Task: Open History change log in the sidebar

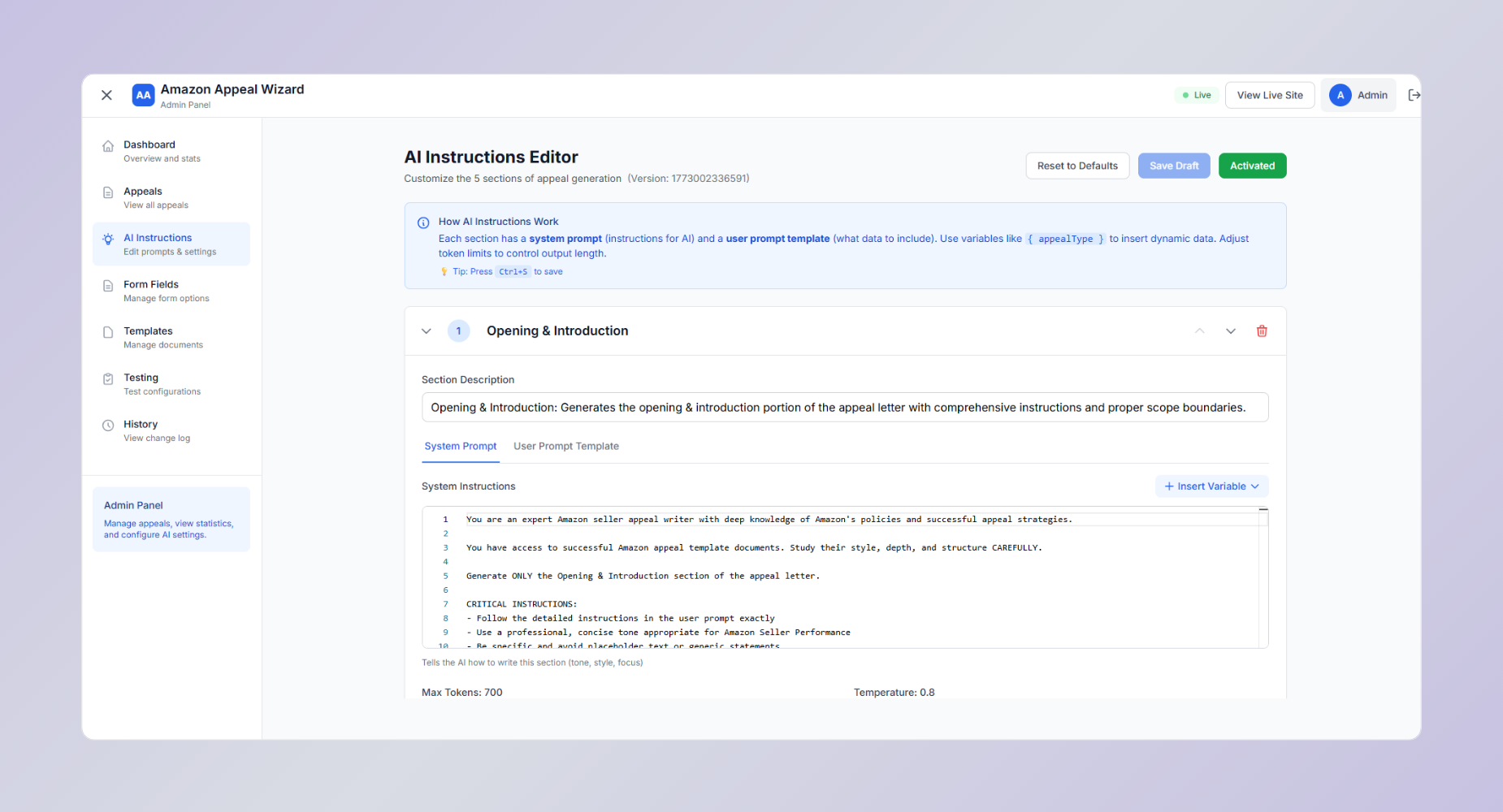Action: [171, 430]
